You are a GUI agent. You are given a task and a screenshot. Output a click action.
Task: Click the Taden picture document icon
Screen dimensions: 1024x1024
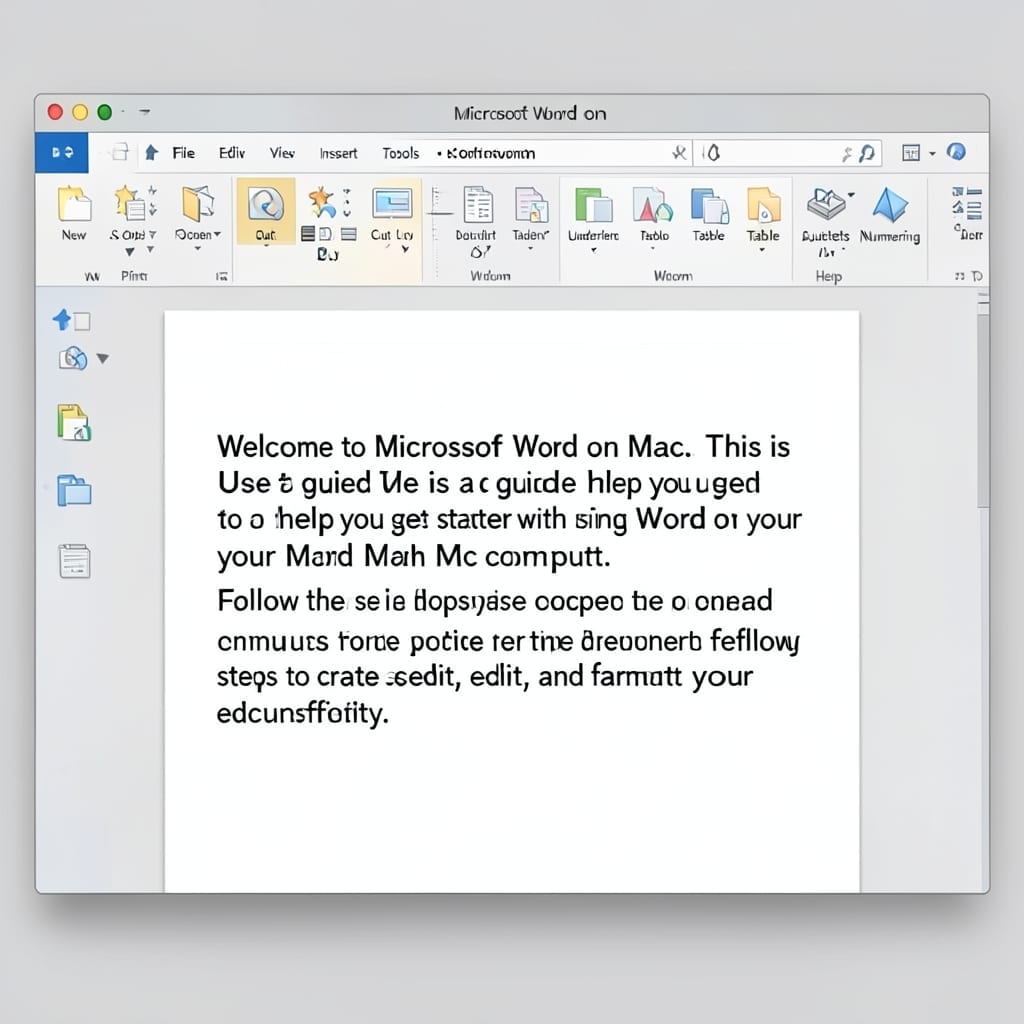[532, 204]
